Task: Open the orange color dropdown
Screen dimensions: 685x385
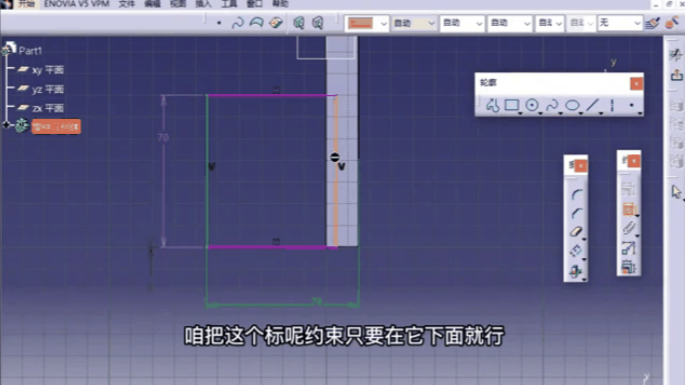Action: [367, 23]
